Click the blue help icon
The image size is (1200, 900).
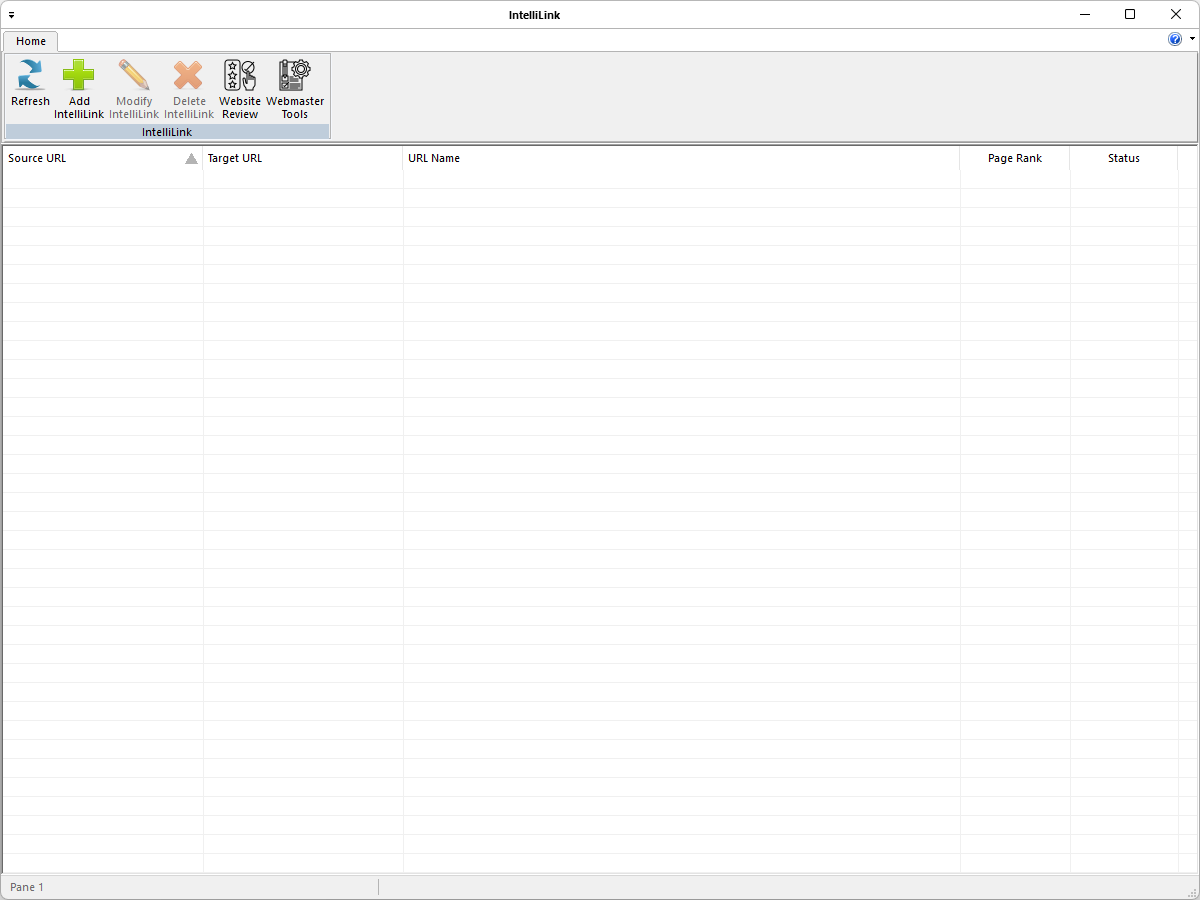click(1175, 39)
